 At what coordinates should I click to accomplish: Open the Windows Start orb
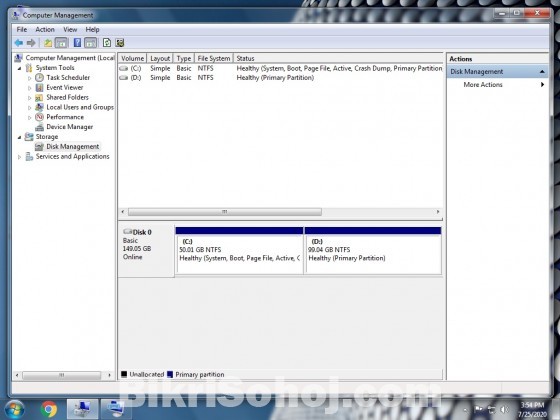click(x=14, y=409)
